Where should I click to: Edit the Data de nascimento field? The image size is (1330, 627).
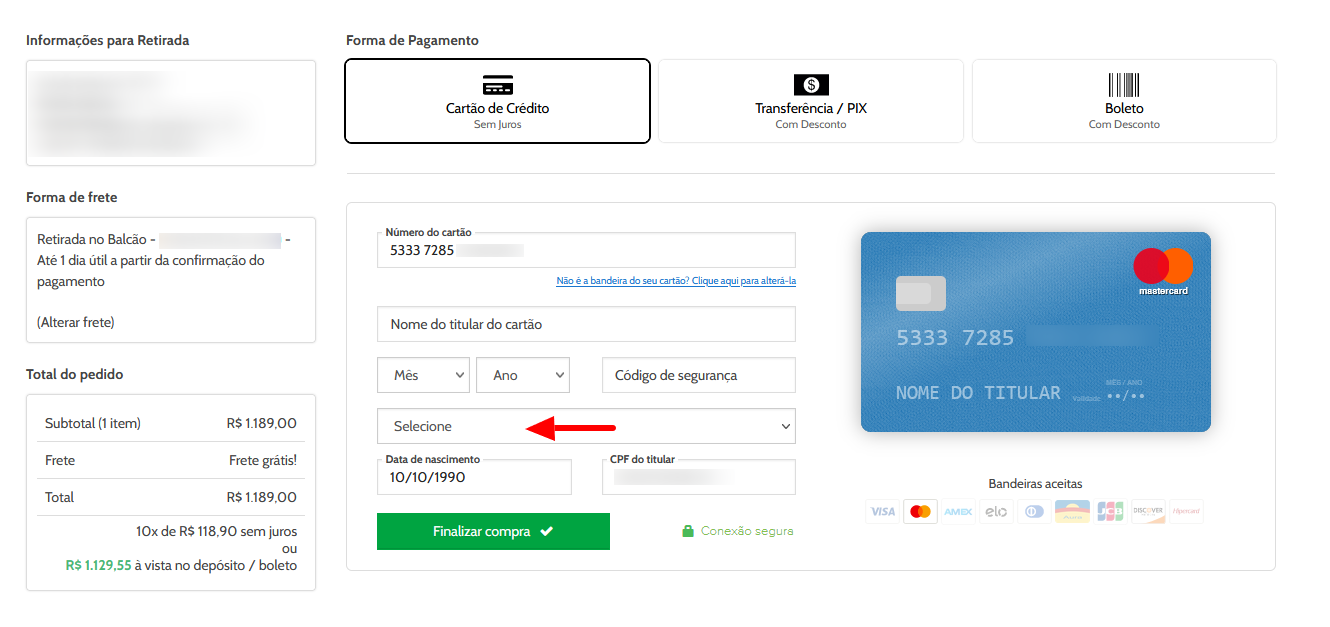474,477
